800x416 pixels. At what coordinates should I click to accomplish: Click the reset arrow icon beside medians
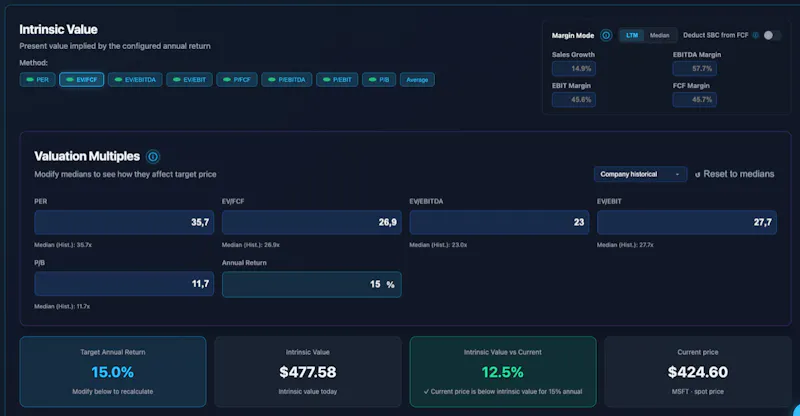(x=697, y=175)
